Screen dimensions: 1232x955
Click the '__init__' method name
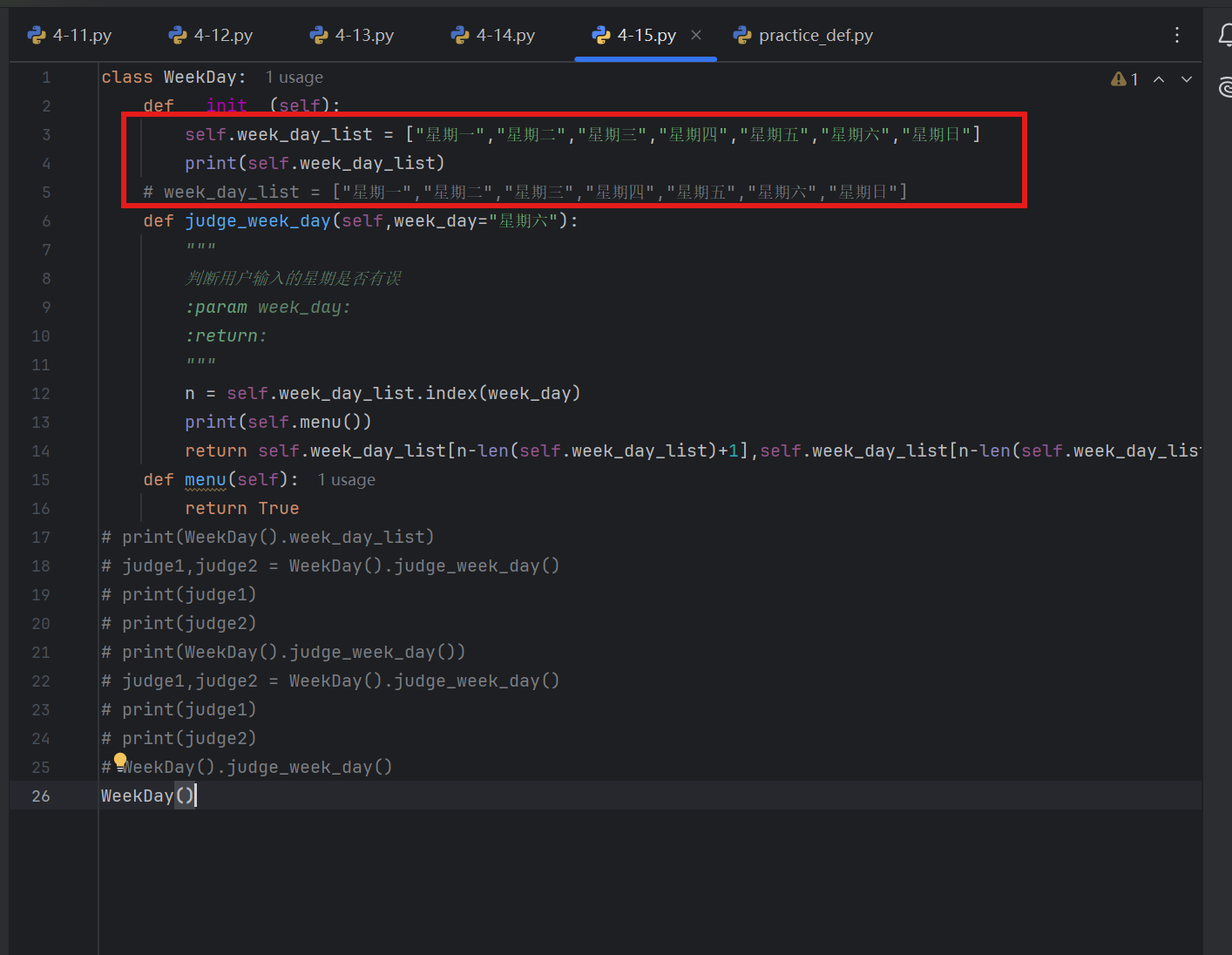227,105
